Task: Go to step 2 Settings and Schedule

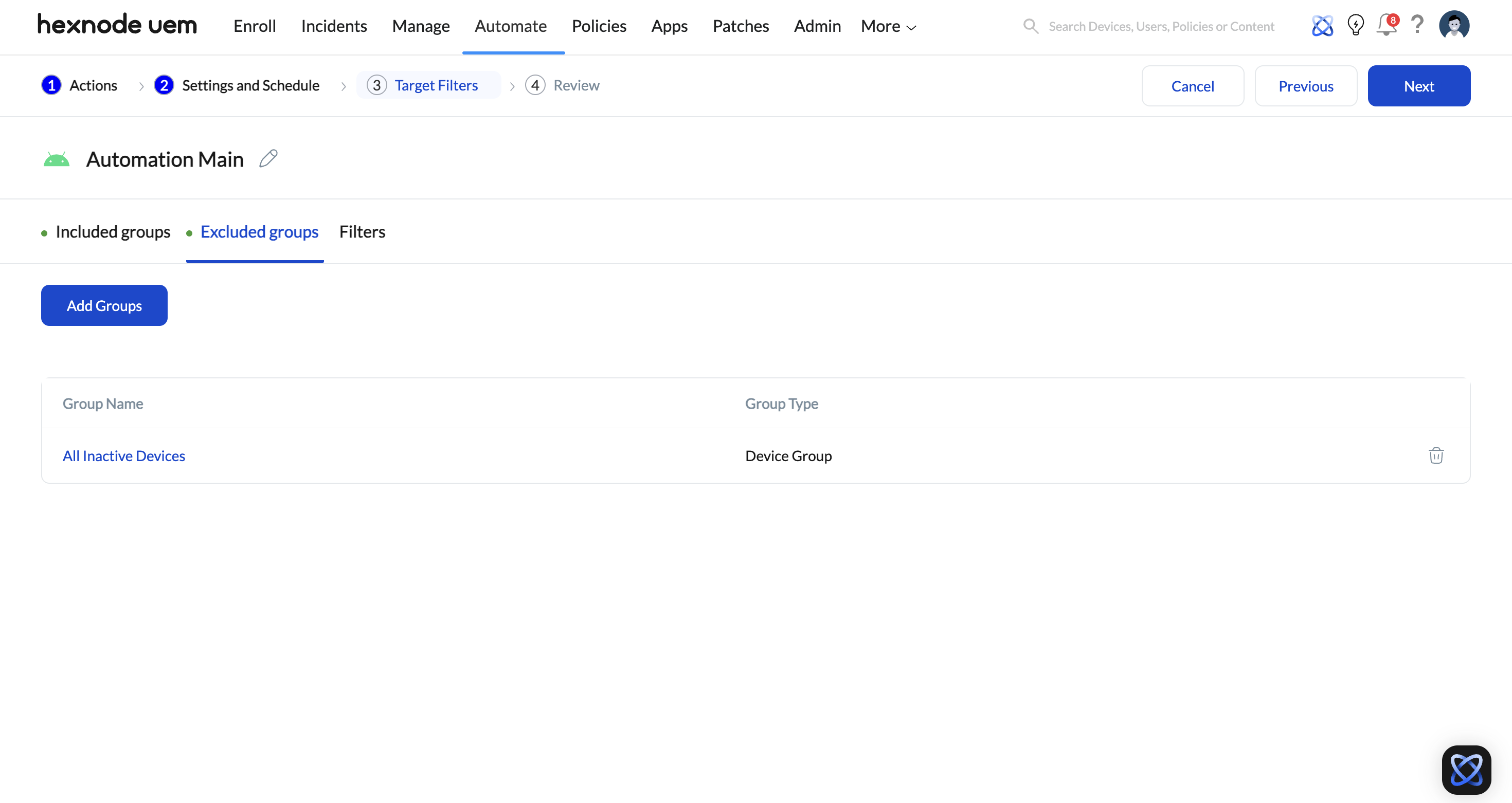Action: 237,86
